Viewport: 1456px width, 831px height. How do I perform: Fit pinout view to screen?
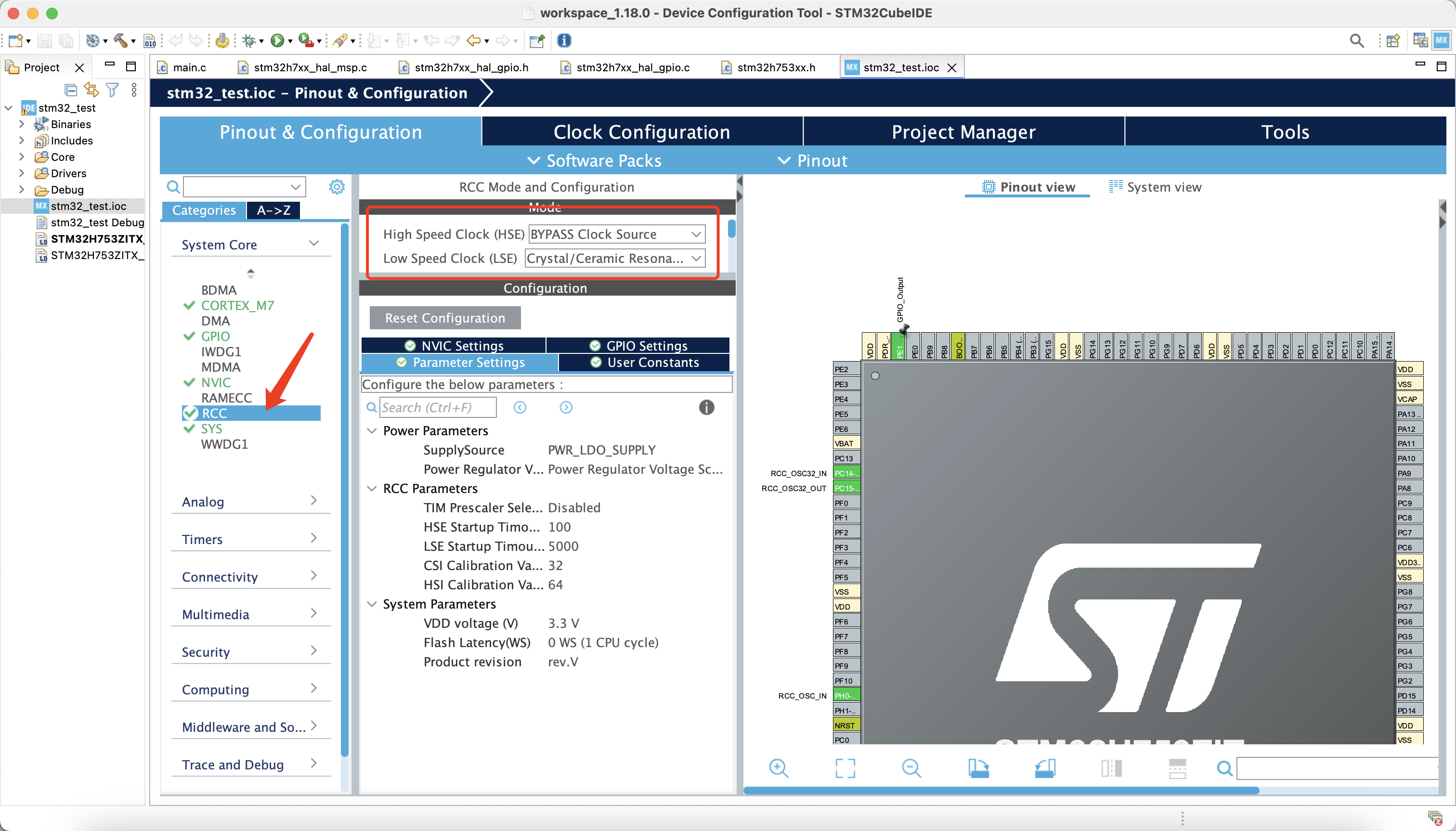(845, 768)
